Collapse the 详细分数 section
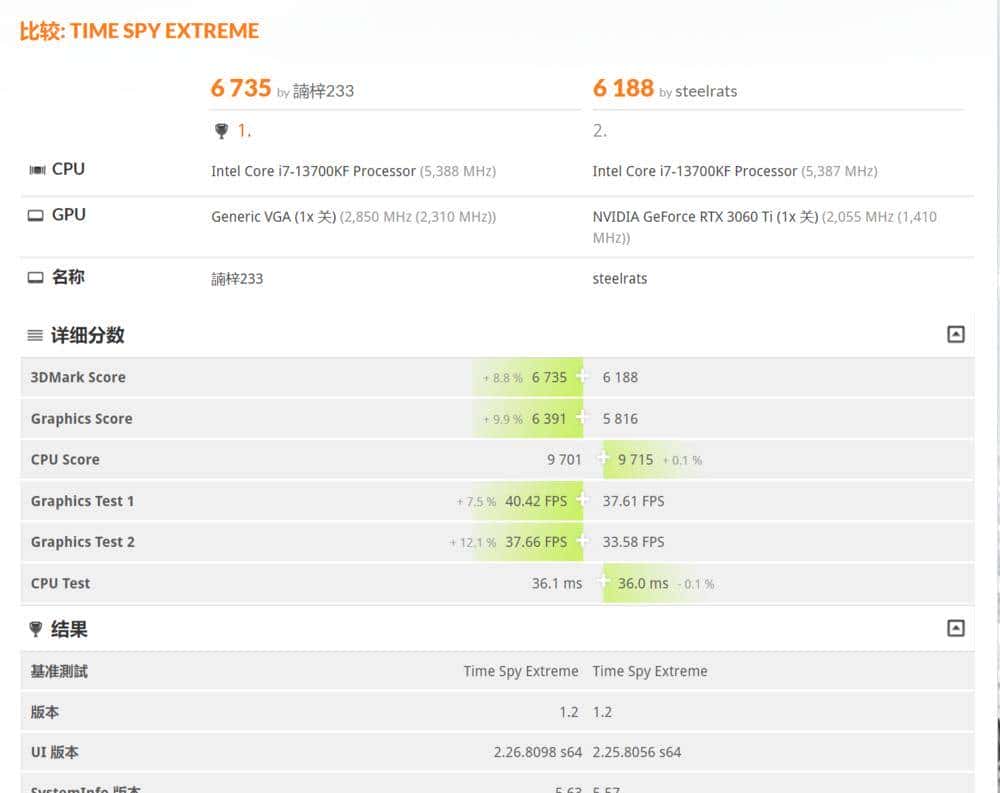This screenshot has height=793, width=1000. (x=955, y=334)
